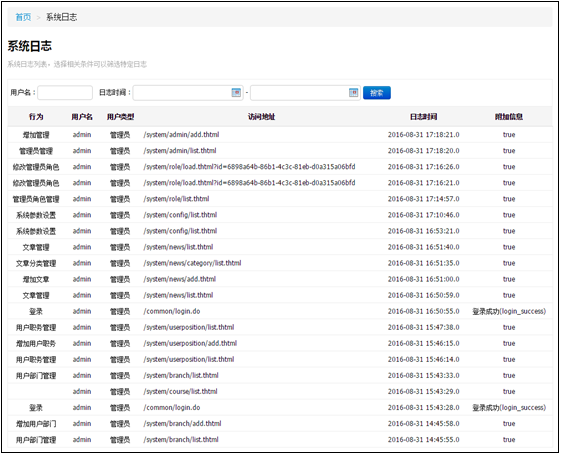Click timestamp 2016-08-31 15:46:14.0
Viewport: 561px width, 455px height.
[424, 359]
